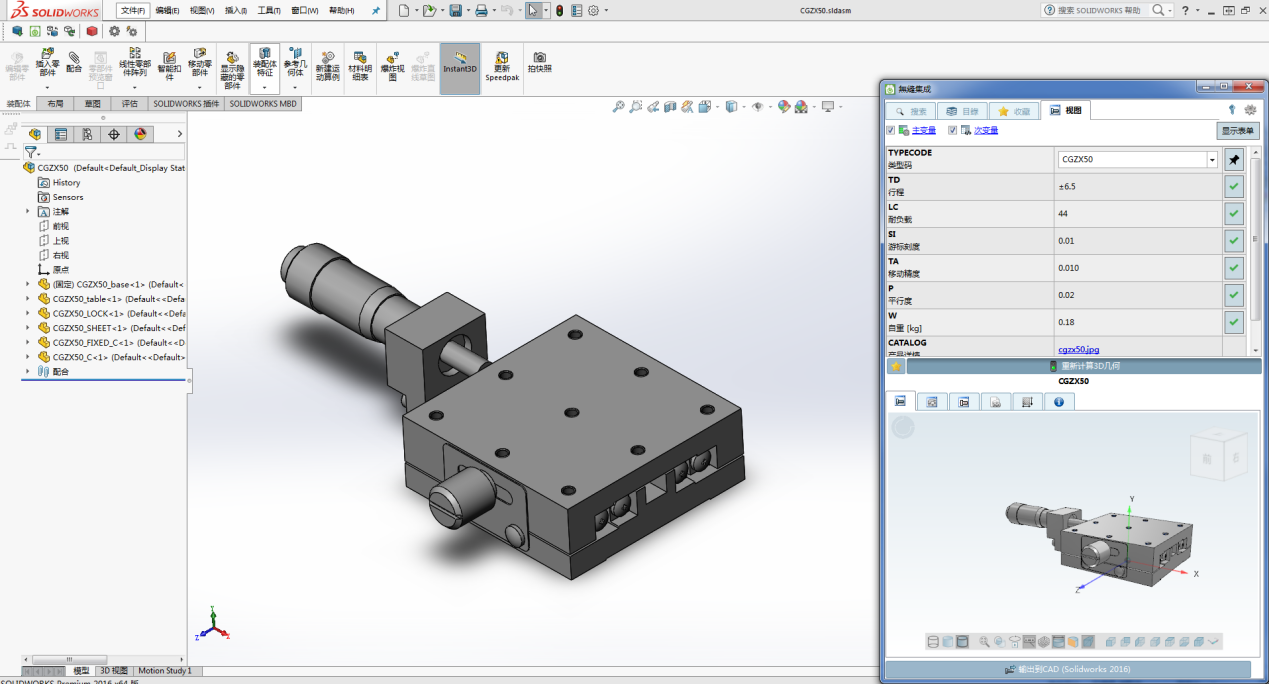Click the pin icon beside TYPECODE field
The image size is (1269, 684).
click(1234, 159)
